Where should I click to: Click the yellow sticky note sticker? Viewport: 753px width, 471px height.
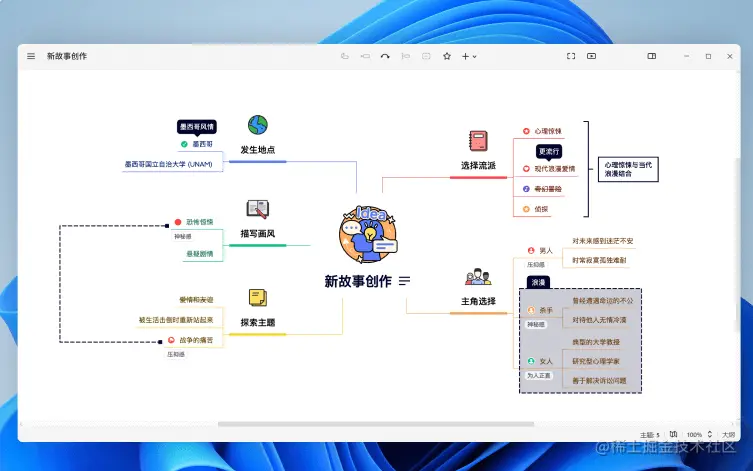click(x=258, y=298)
